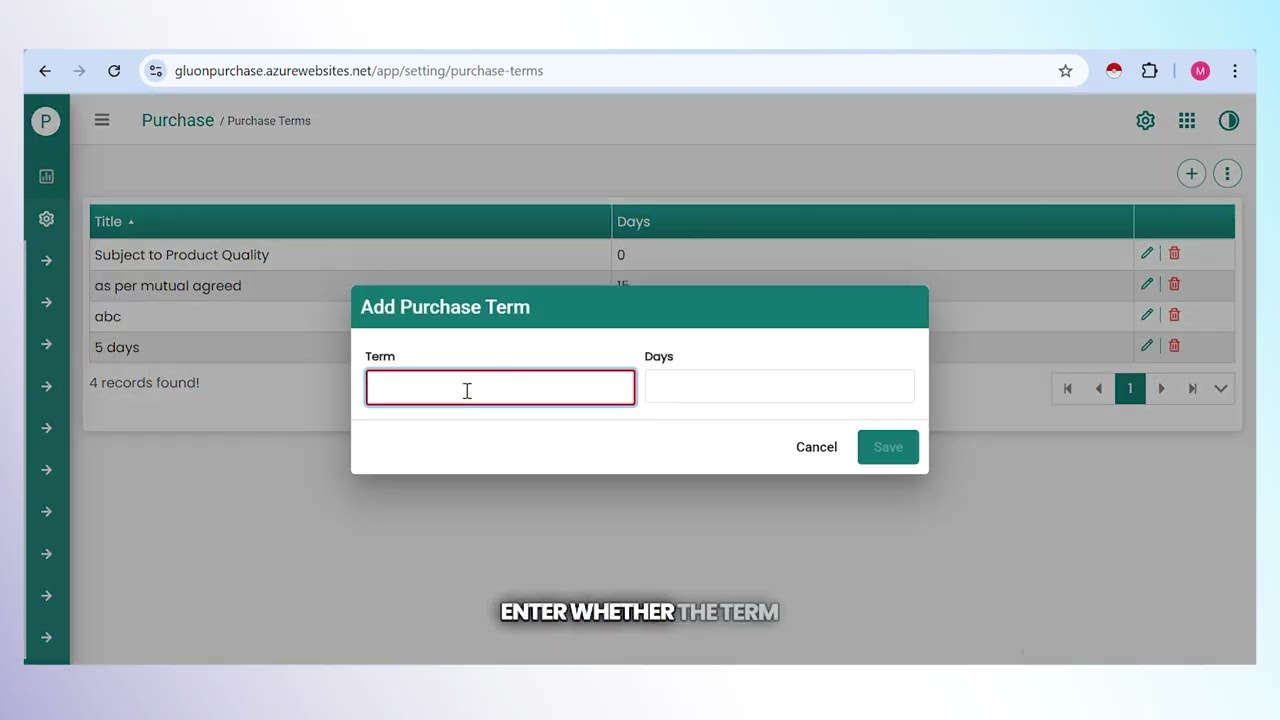The height and width of the screenshot is (720, 1280).
Task: Go back with browser back arrow
Action: [x=45, y=71]
